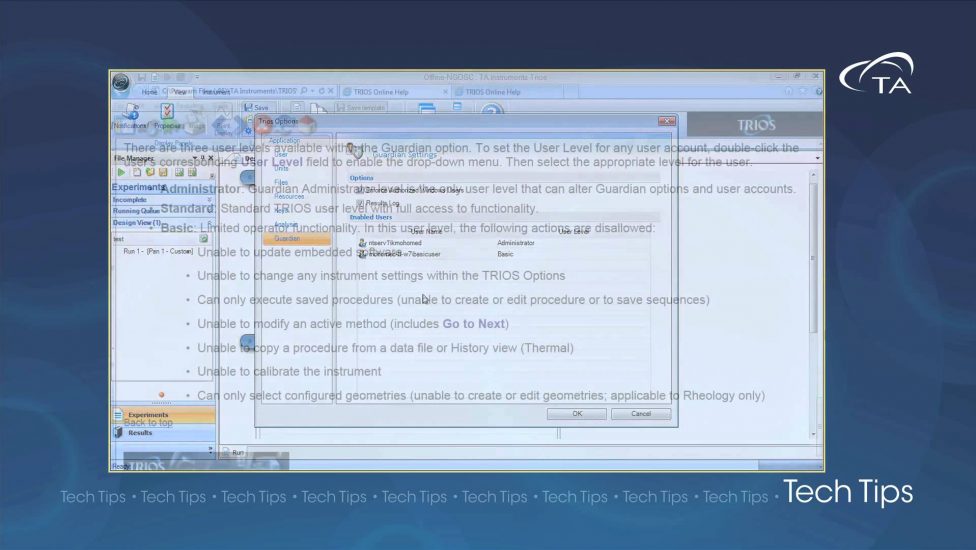Image resolution: width=976 pixels, height=550 pixels.
Task: Toggle the Results Log checkbox
Action: pyautogui.click(x=361, y=203)
